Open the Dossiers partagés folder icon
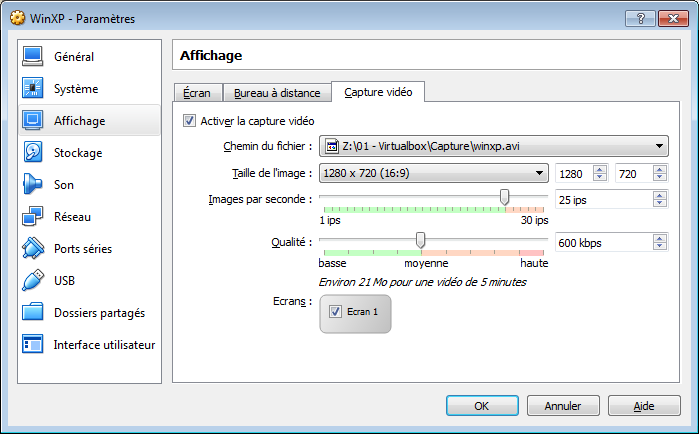This screenshot has height=434, width=699. (33, 313)
